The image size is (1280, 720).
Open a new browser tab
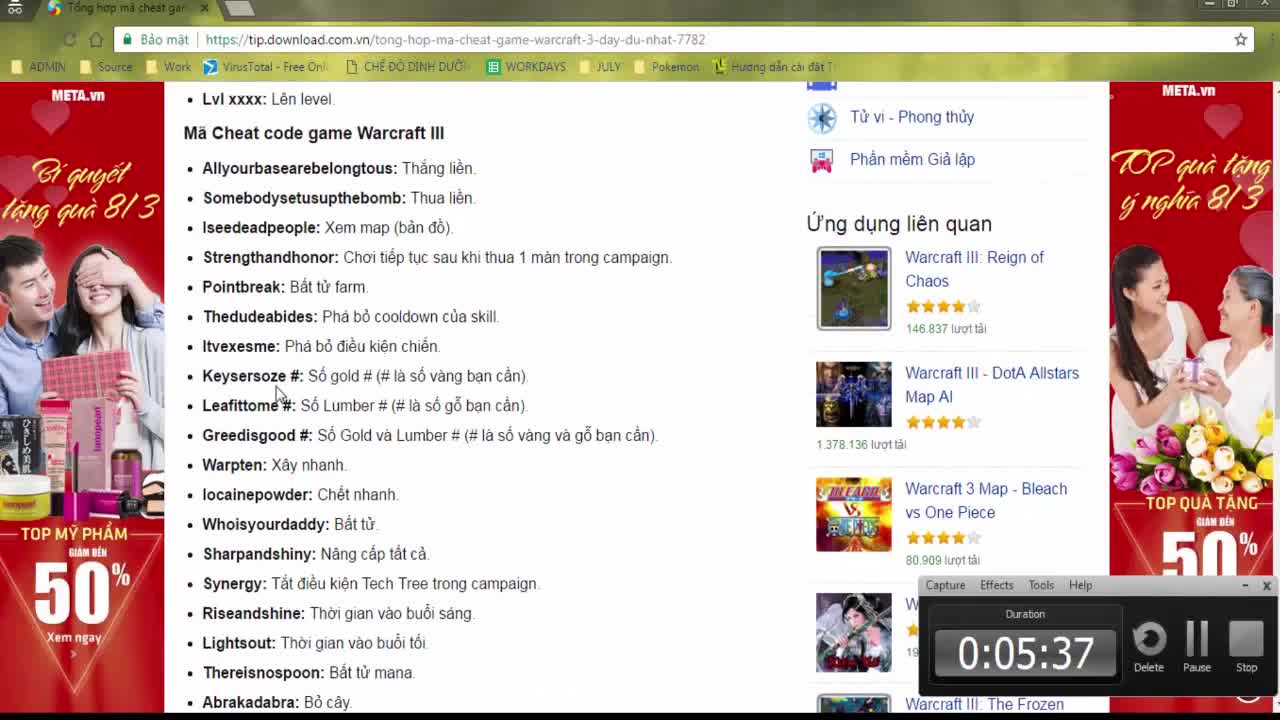click(239, 8)
